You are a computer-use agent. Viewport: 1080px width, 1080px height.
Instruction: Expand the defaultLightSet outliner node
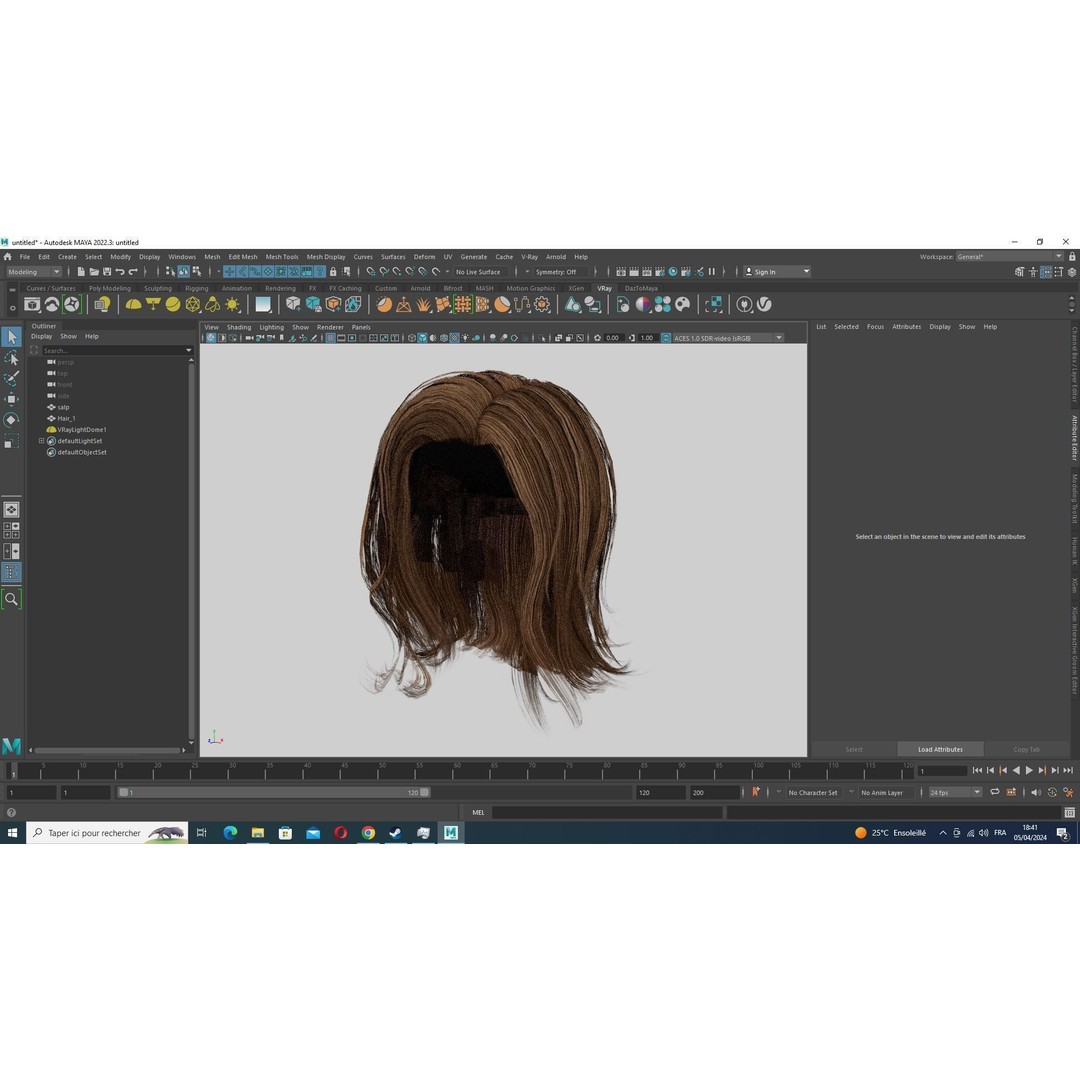41,441
